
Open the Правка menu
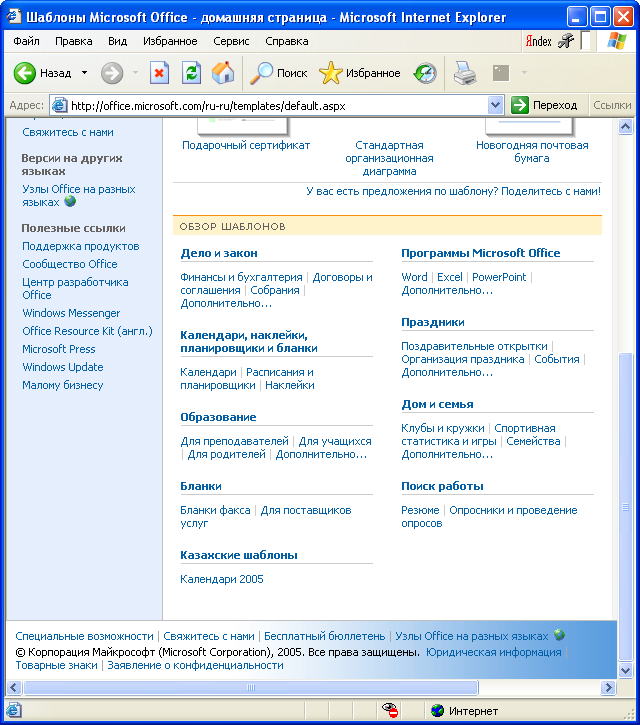(74, 41)
